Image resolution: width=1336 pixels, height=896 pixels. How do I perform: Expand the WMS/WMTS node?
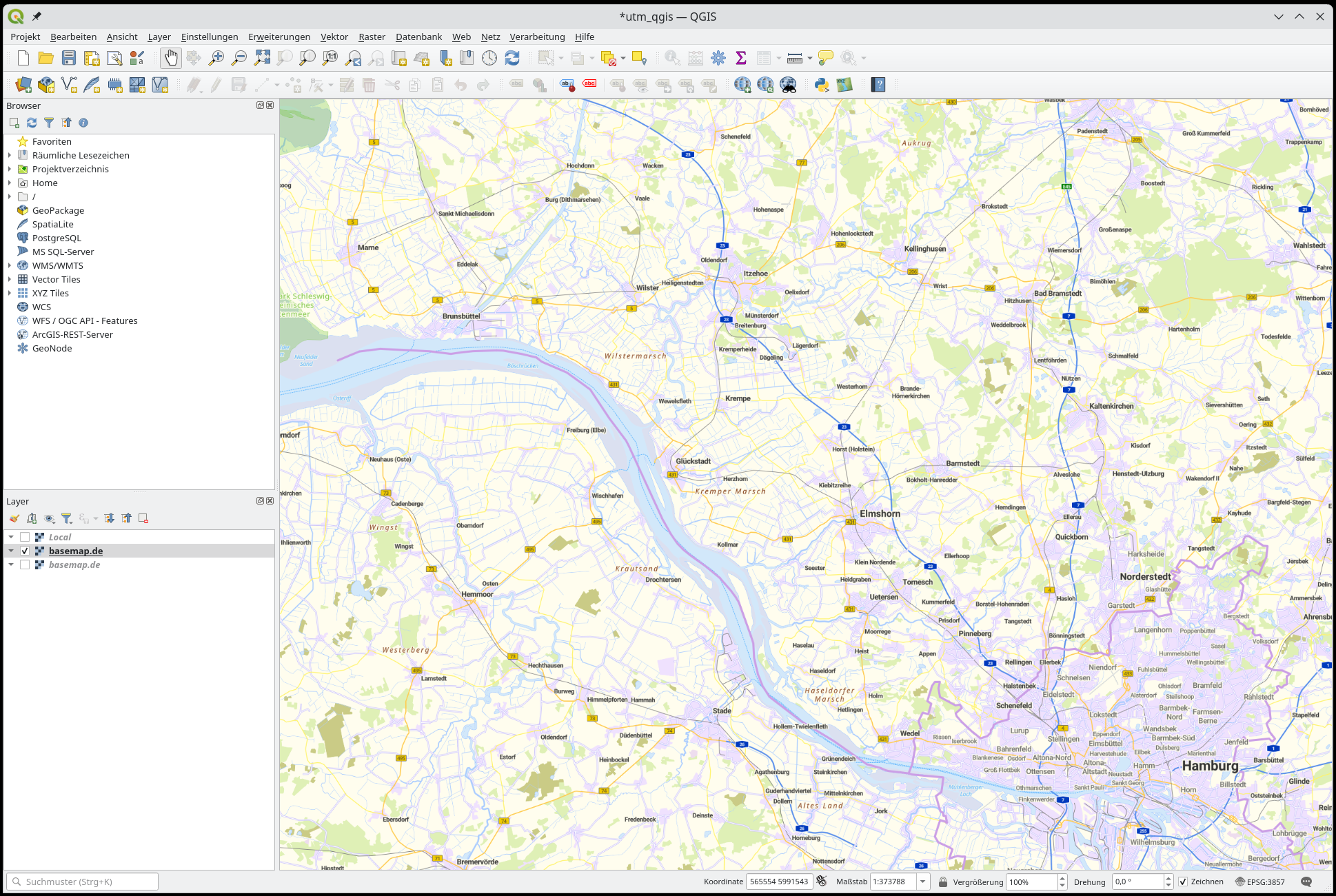pos(10,265)
